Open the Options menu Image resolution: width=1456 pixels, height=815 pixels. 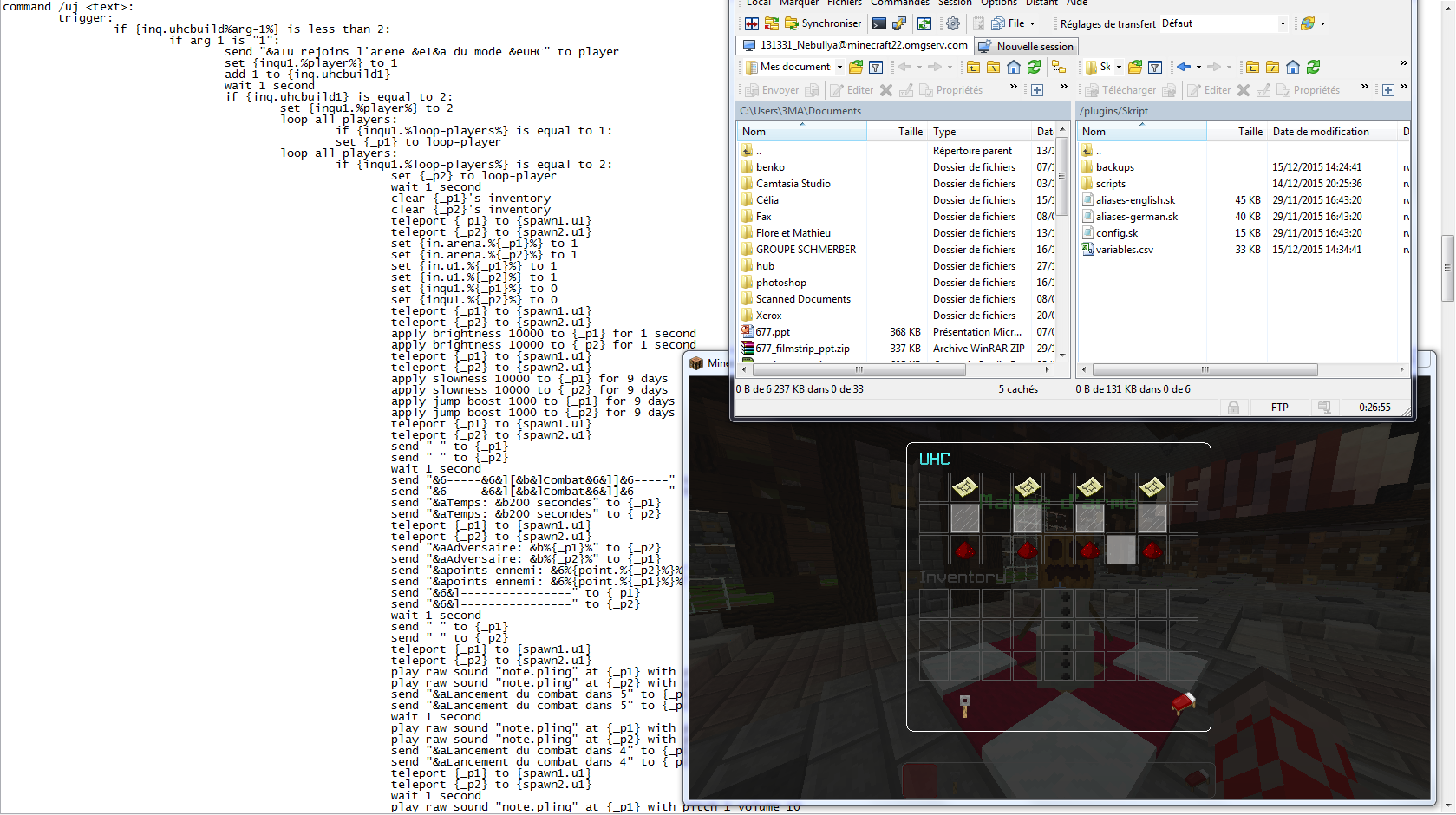tap(999, 3)
